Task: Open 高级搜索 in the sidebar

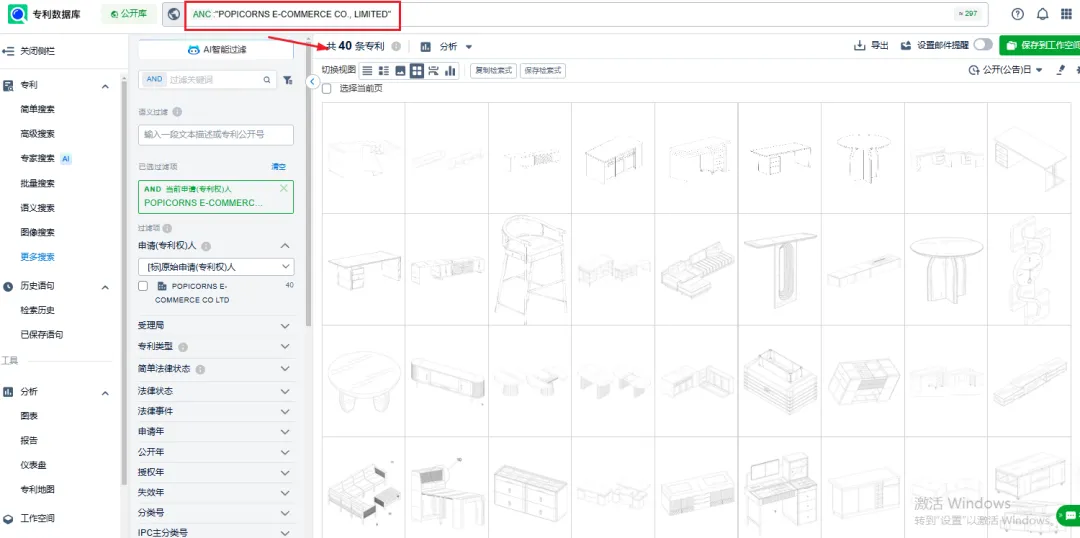Action: point(37,134)
